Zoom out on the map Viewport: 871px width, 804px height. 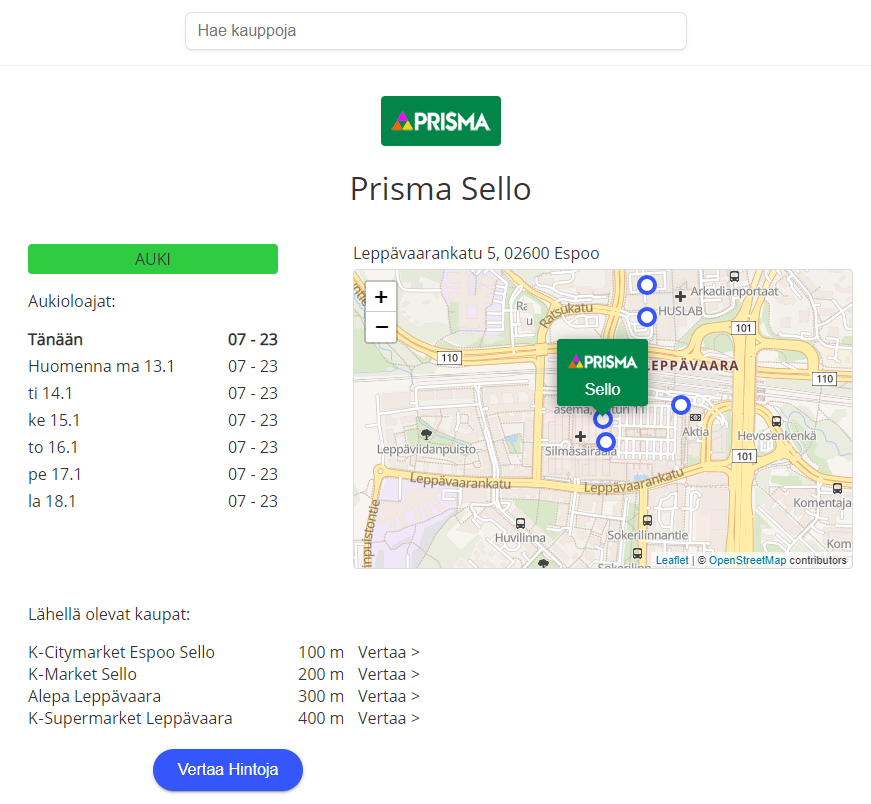[381, 327]
